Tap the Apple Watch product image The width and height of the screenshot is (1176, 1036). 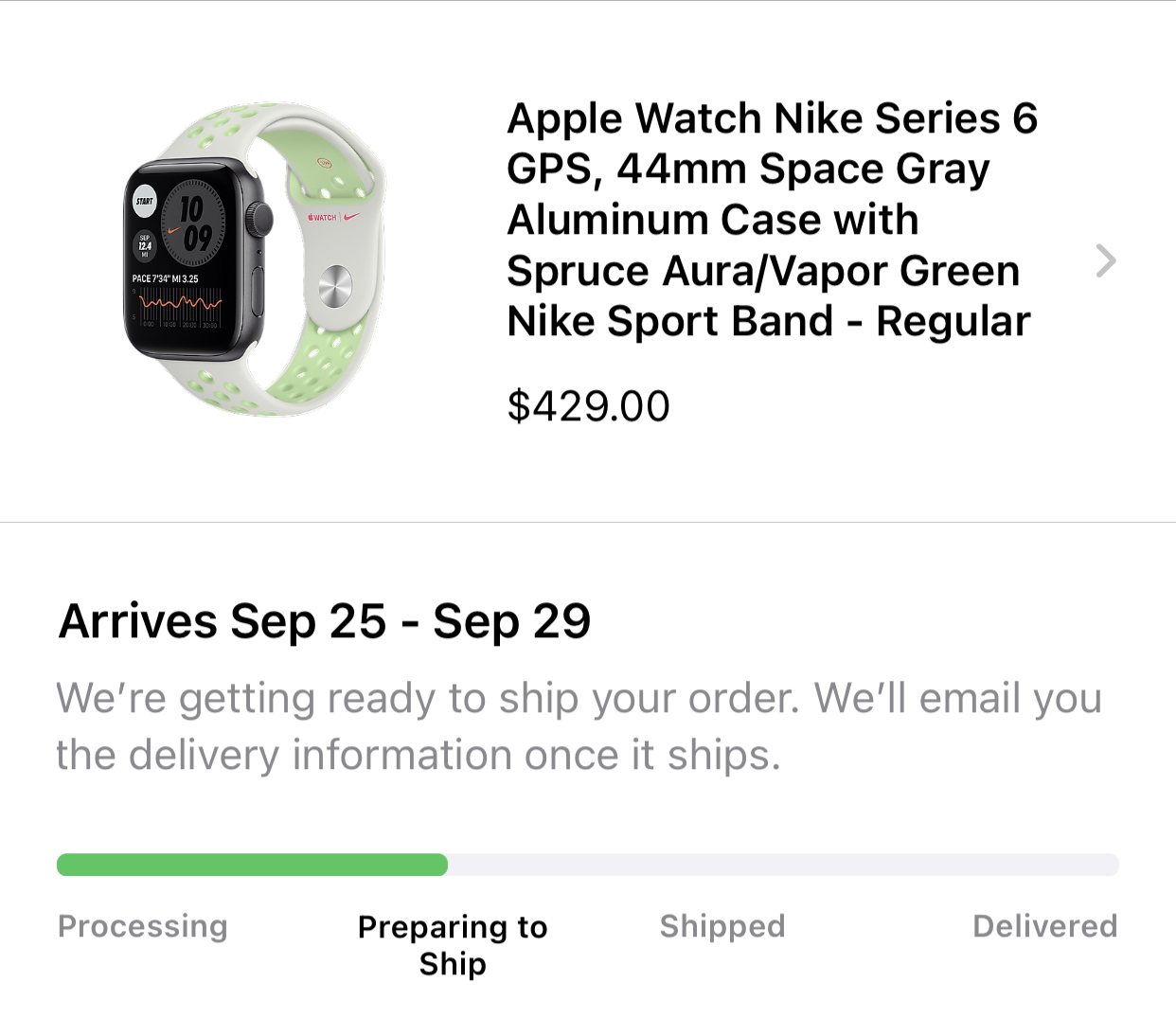click(x=255, y=259)
